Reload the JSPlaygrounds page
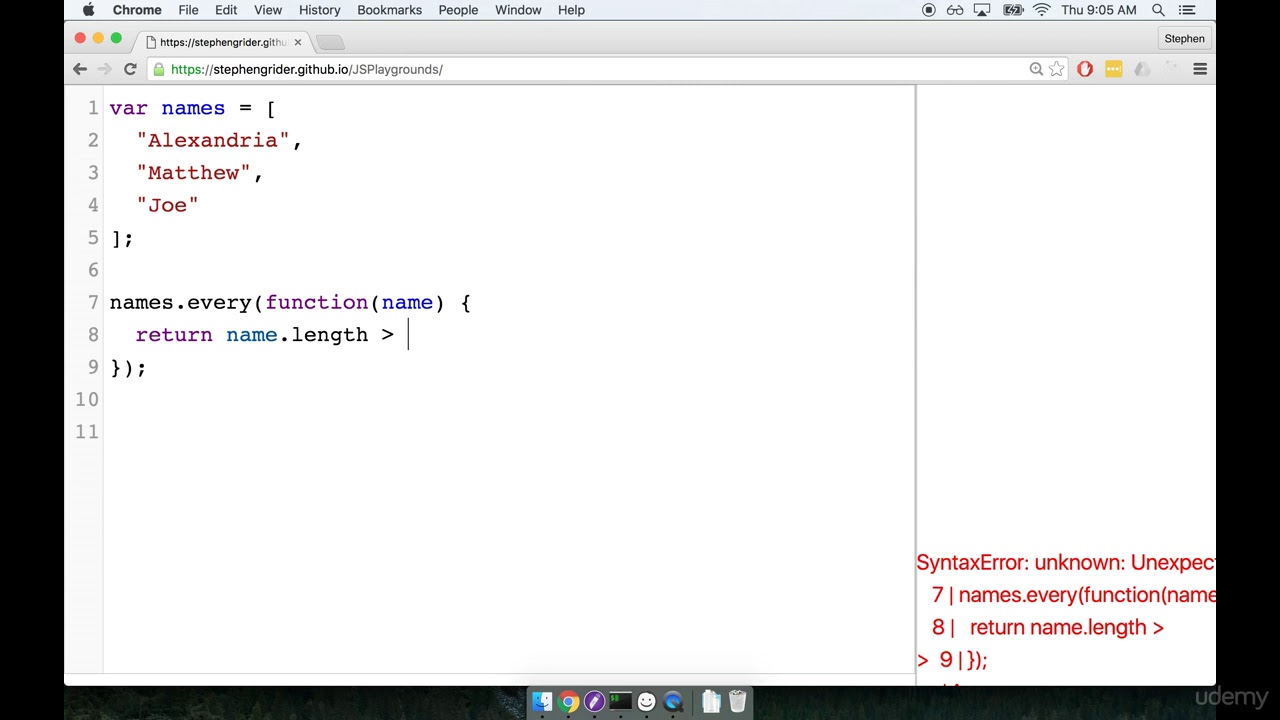 [130, 69]
